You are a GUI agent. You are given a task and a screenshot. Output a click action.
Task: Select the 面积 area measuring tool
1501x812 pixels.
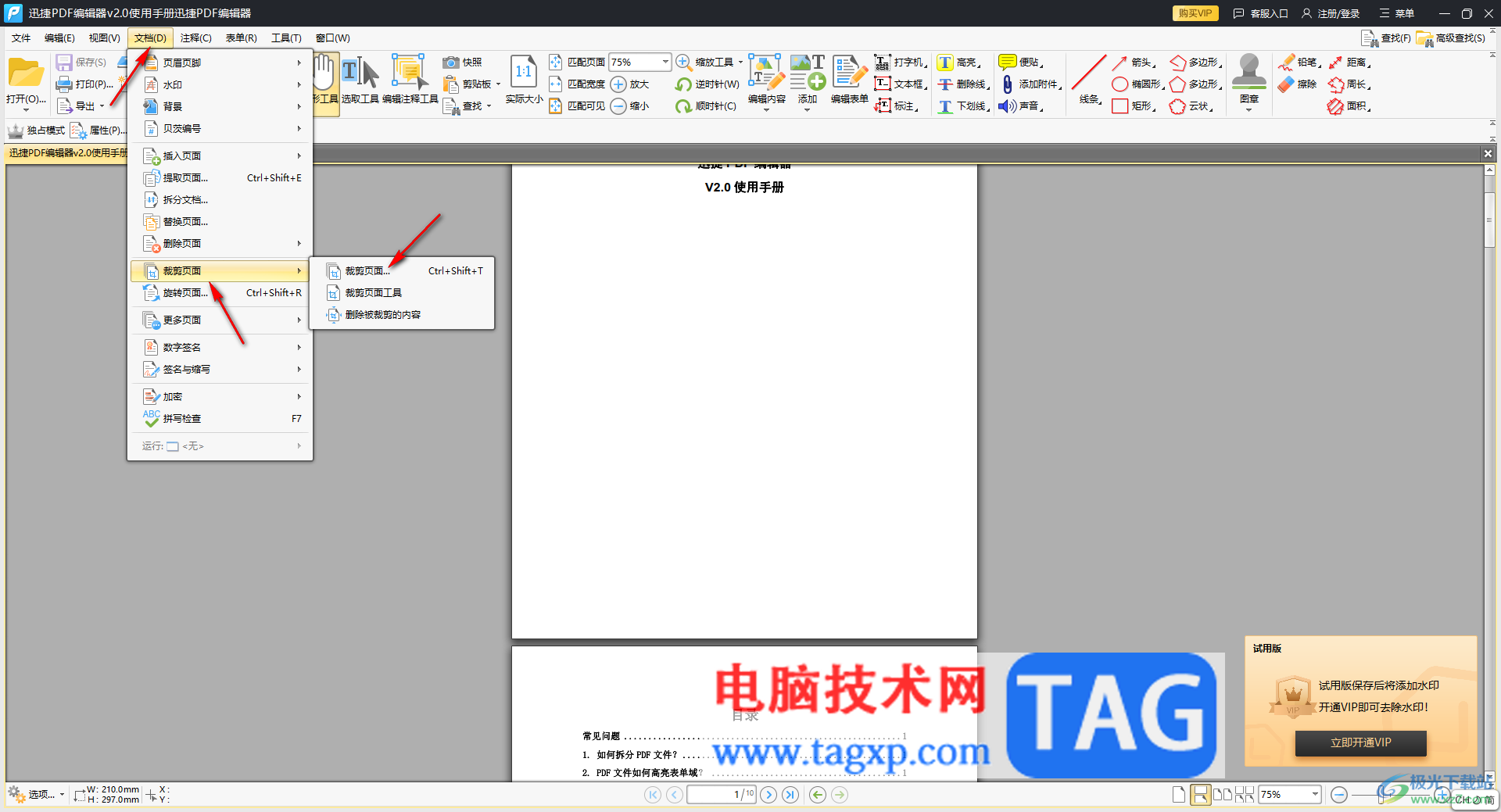pos(1349,106)
